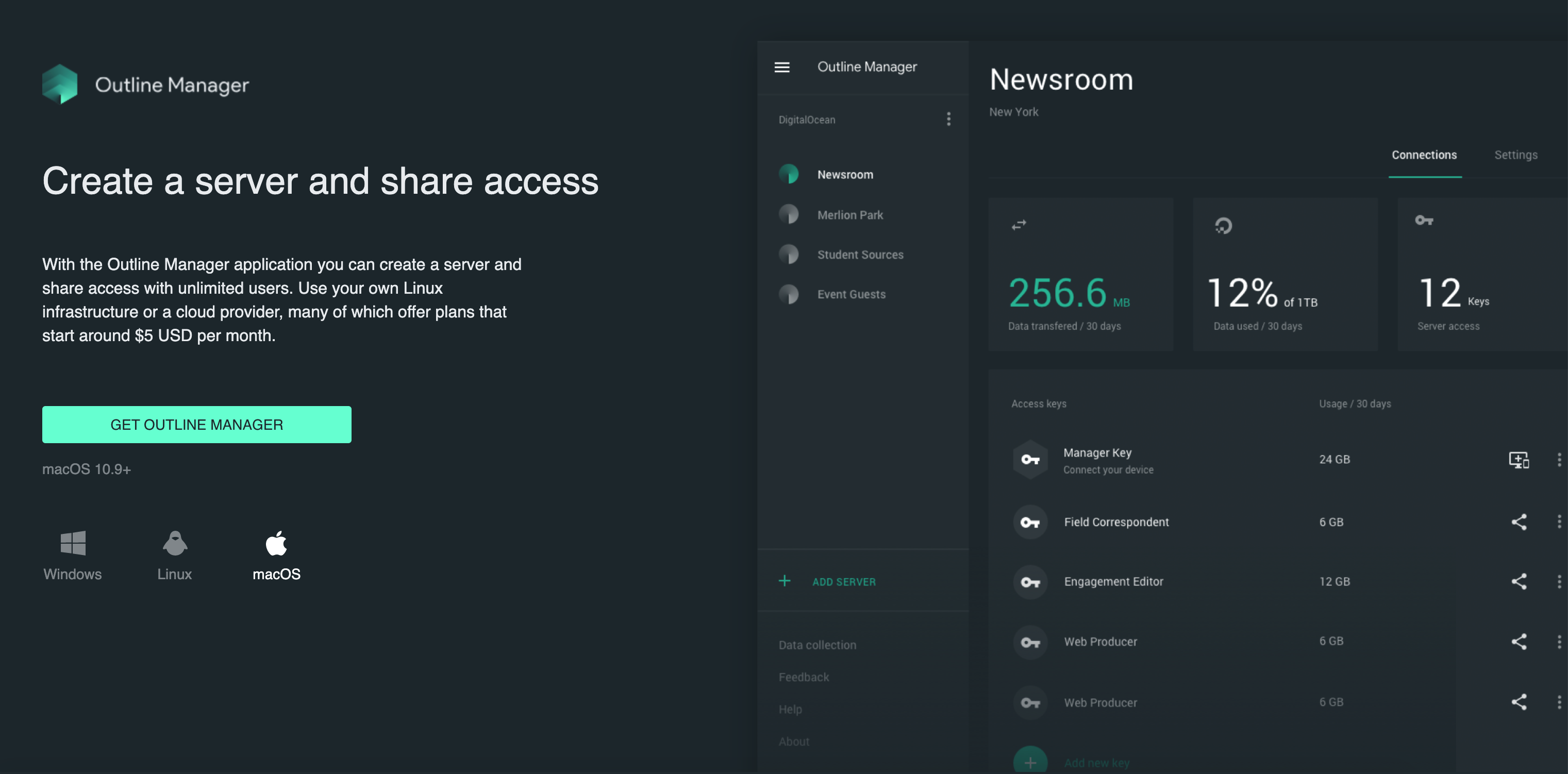
Task: Switch to the Settings tab
Action: point(1515,155)
